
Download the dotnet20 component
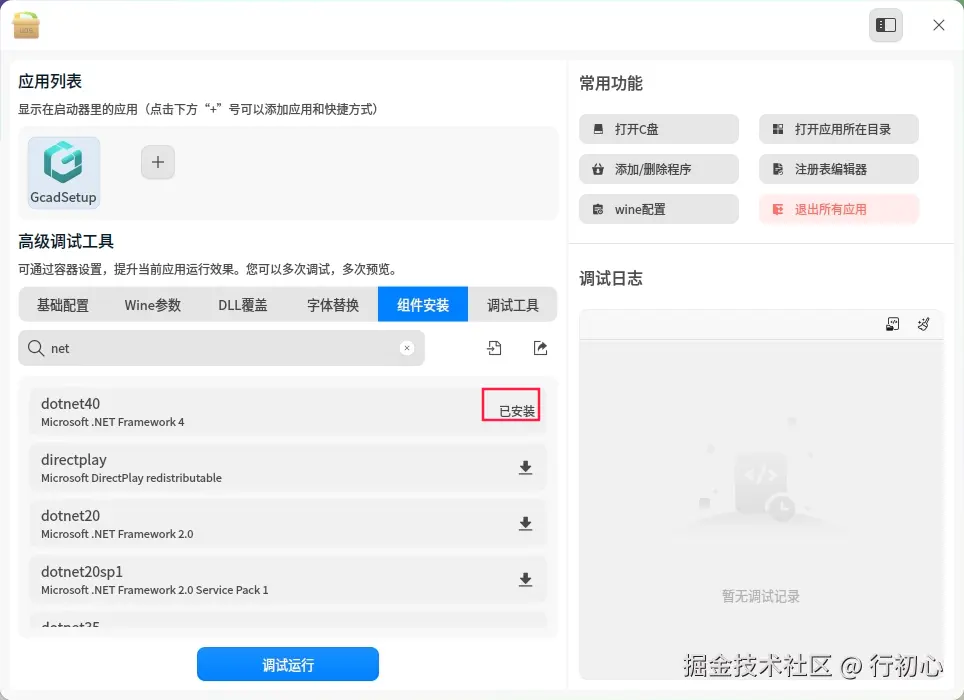coord(525,524)
